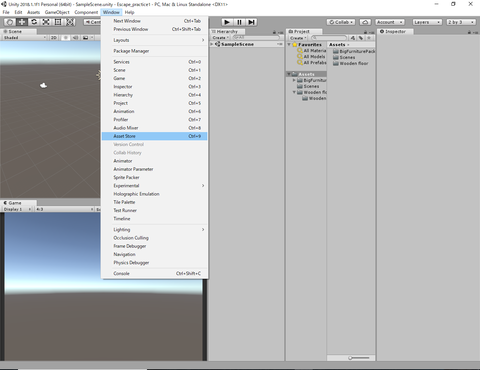Click the Play button

point(227,22)
